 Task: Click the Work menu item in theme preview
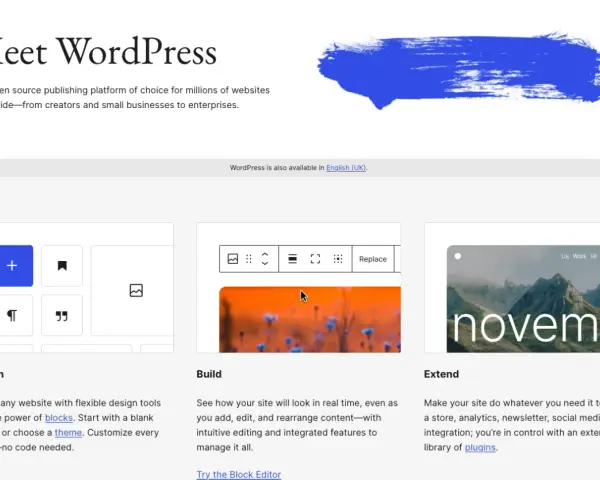click(579, 256)
